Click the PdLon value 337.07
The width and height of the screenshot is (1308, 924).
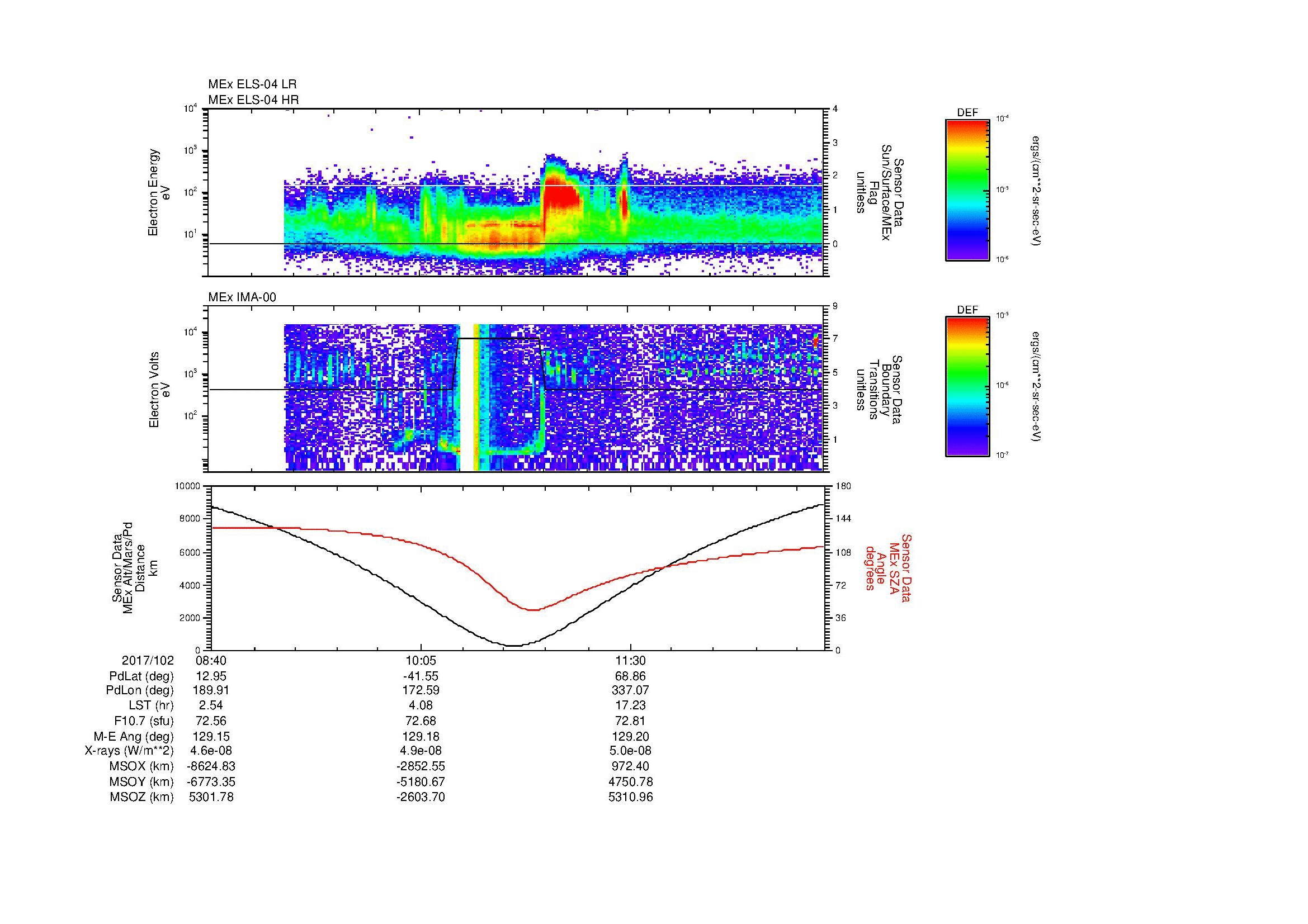(x=630, y=690)
